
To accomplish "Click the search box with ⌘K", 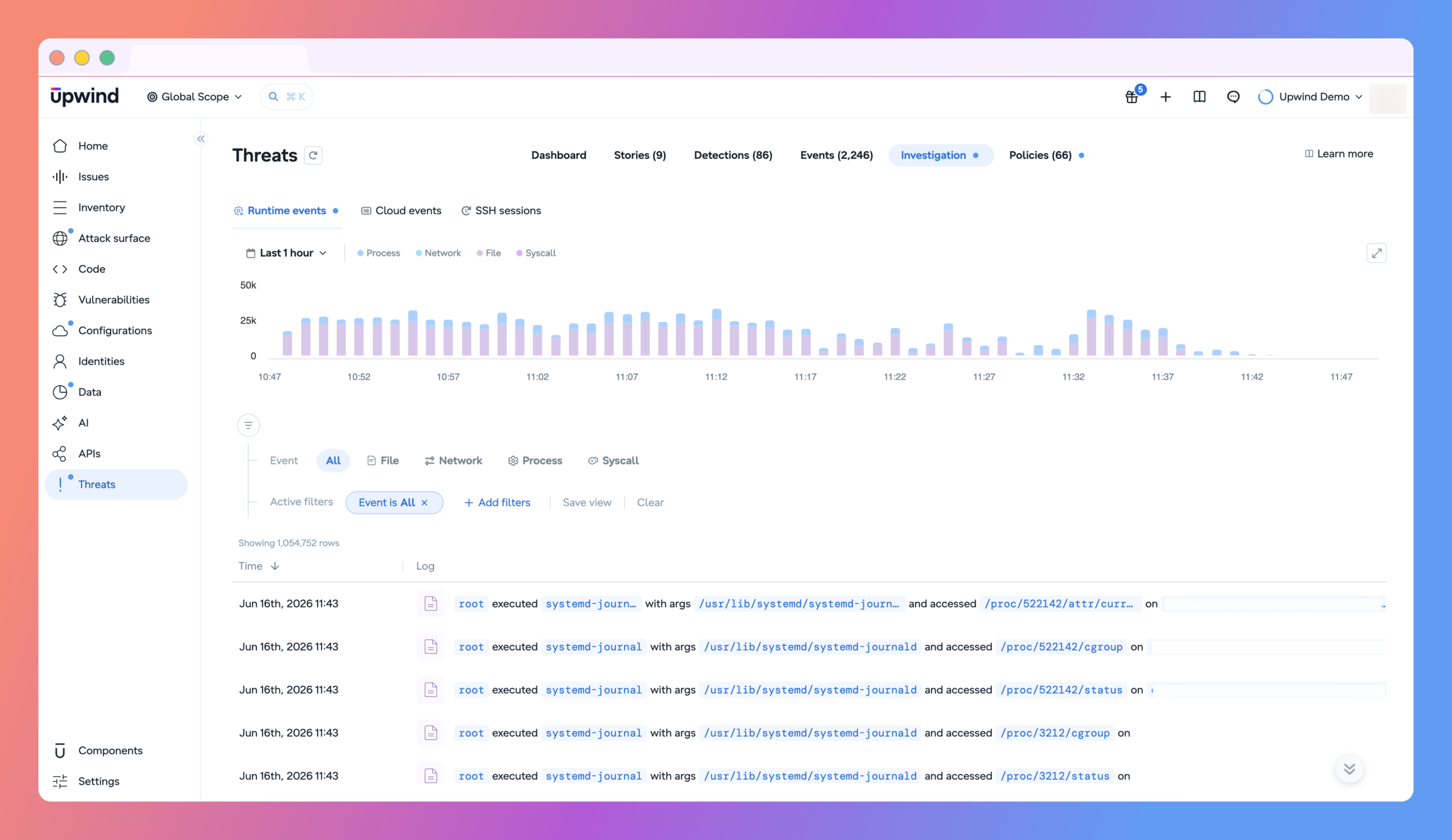I will click(x=286, y=97).
